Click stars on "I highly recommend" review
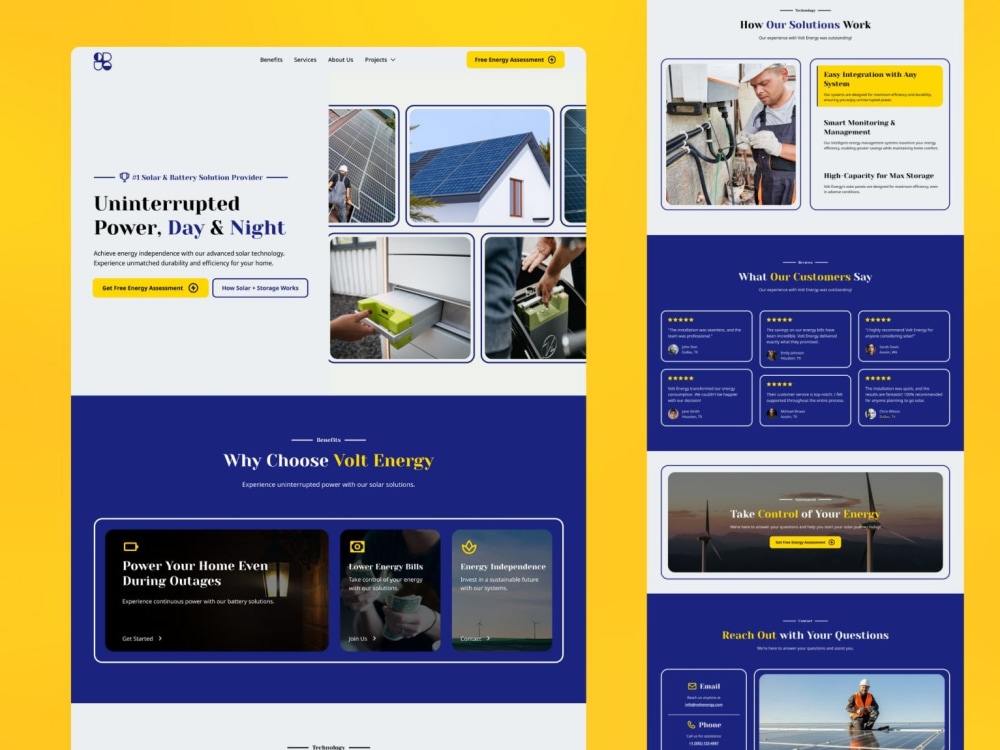The width and height of the screenshot is (1000, 750). [x=878, y=320]
